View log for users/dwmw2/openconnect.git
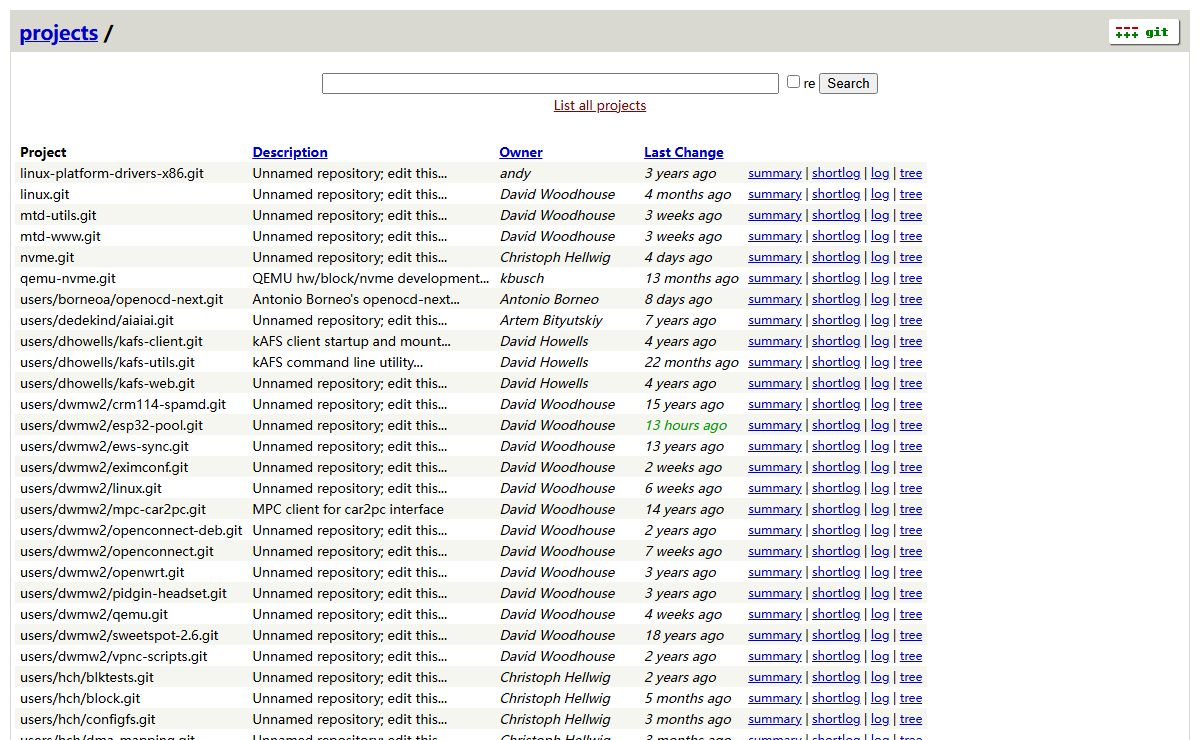 [880, 552]
